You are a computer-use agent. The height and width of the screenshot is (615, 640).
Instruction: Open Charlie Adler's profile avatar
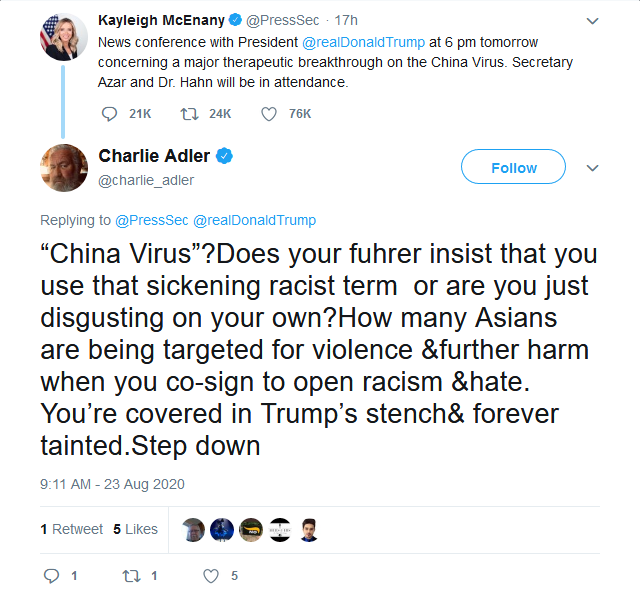click(64, 168)
